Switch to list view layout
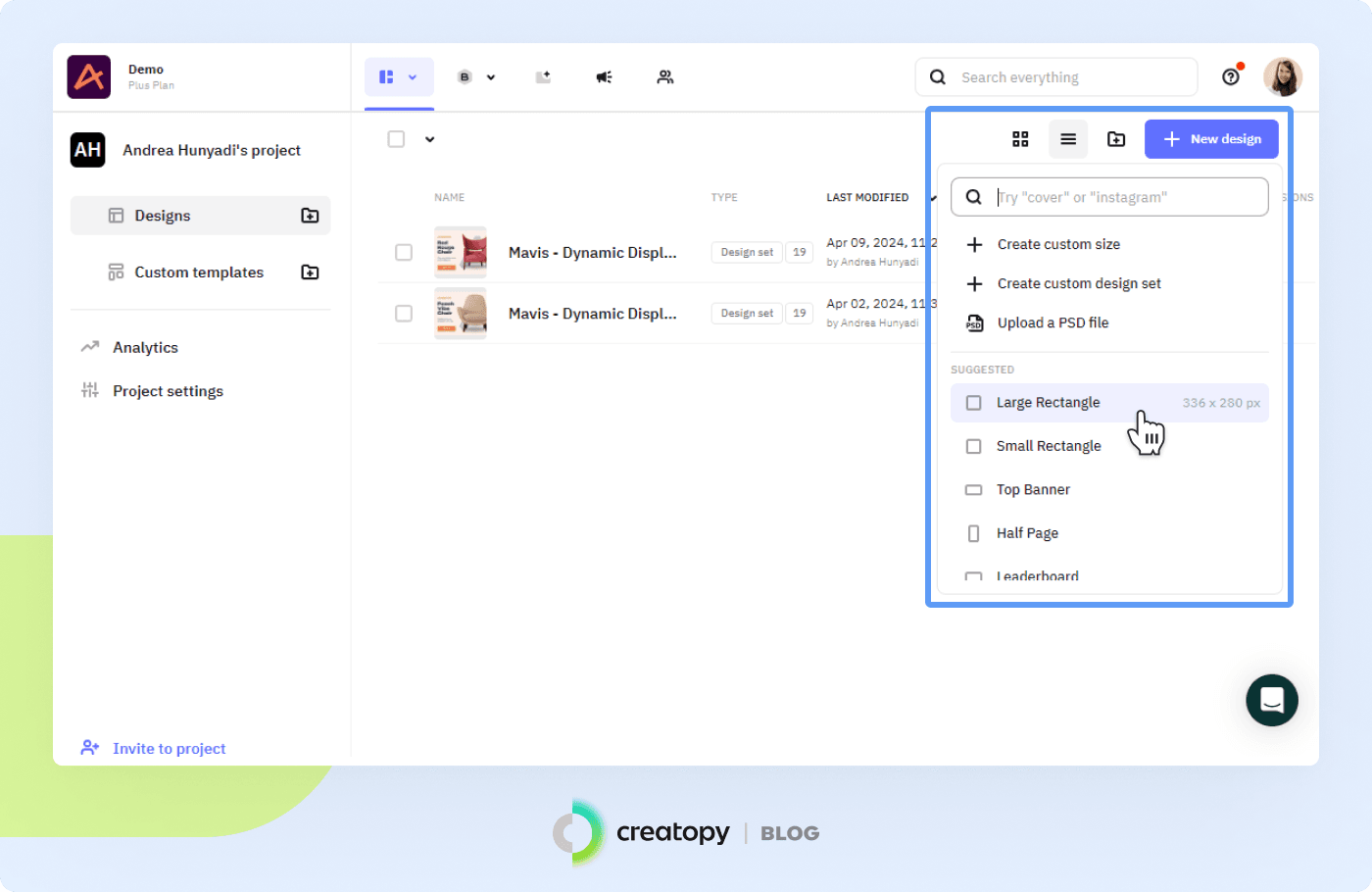This screenshot has width=1372, height=892. pyautogui.click(x=1068, y=139)
